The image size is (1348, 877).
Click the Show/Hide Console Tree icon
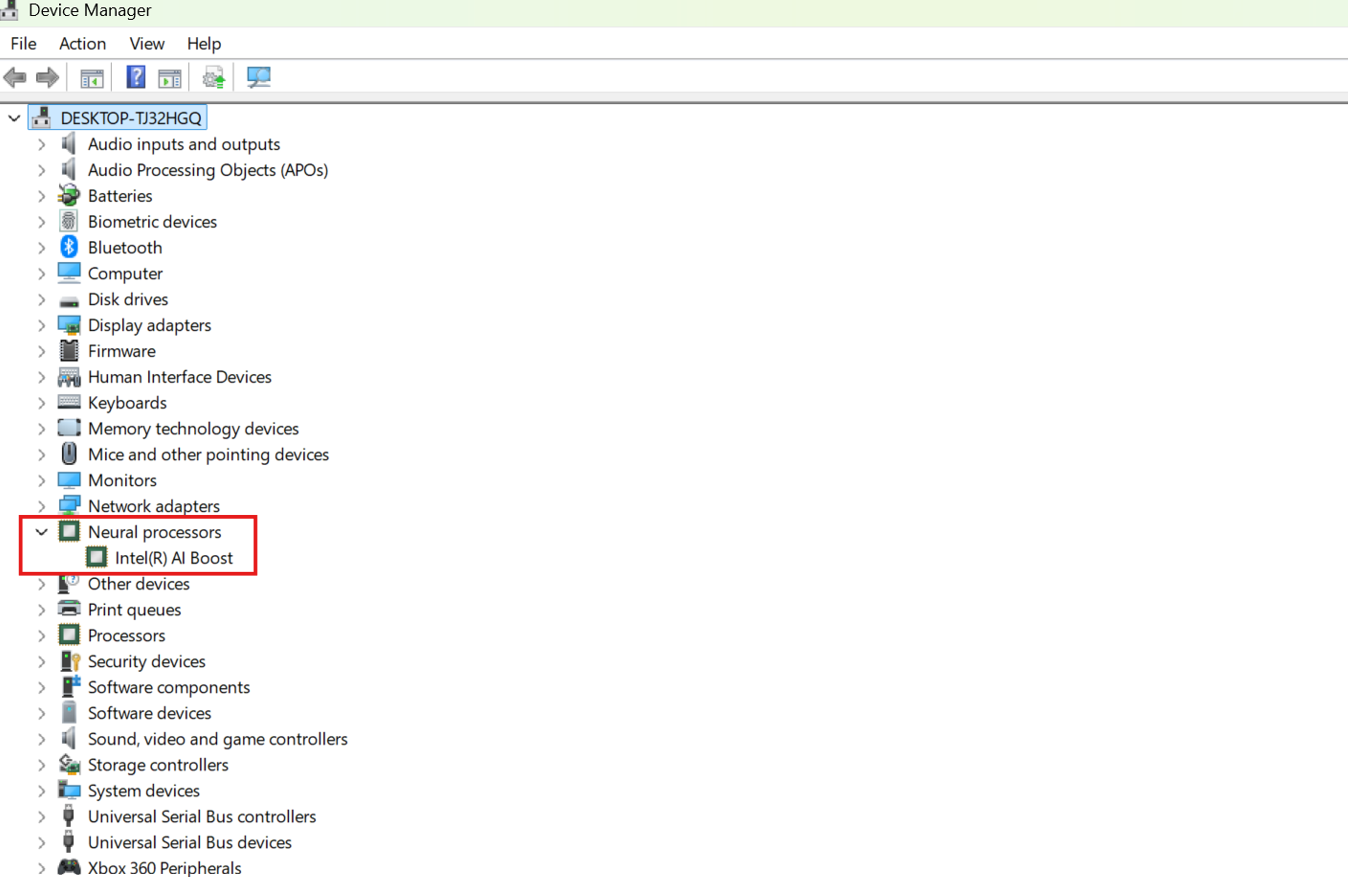pos(92,77)
